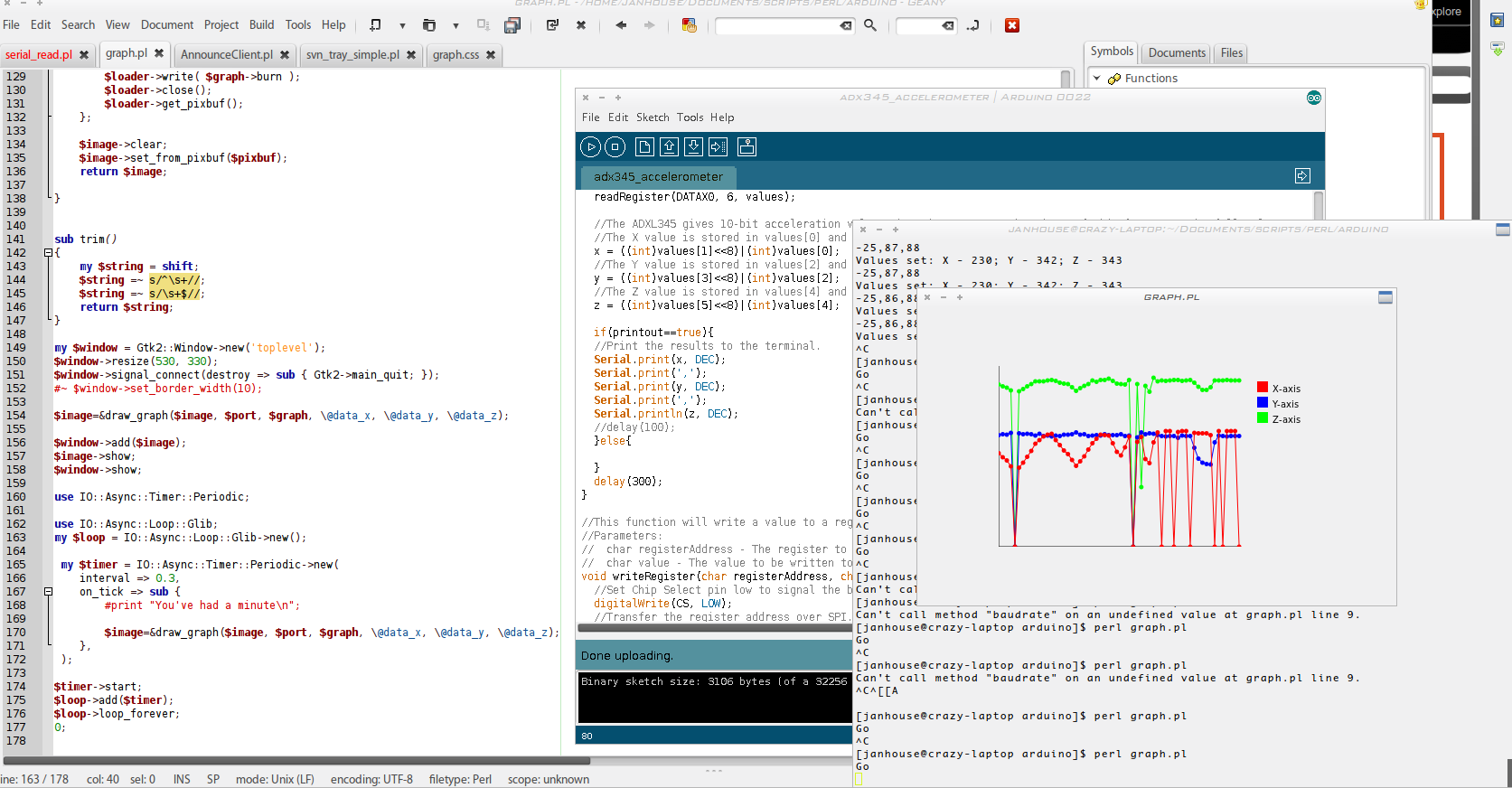
Task: Click the Arduino Upload to board icon
Action: point(718,146)
